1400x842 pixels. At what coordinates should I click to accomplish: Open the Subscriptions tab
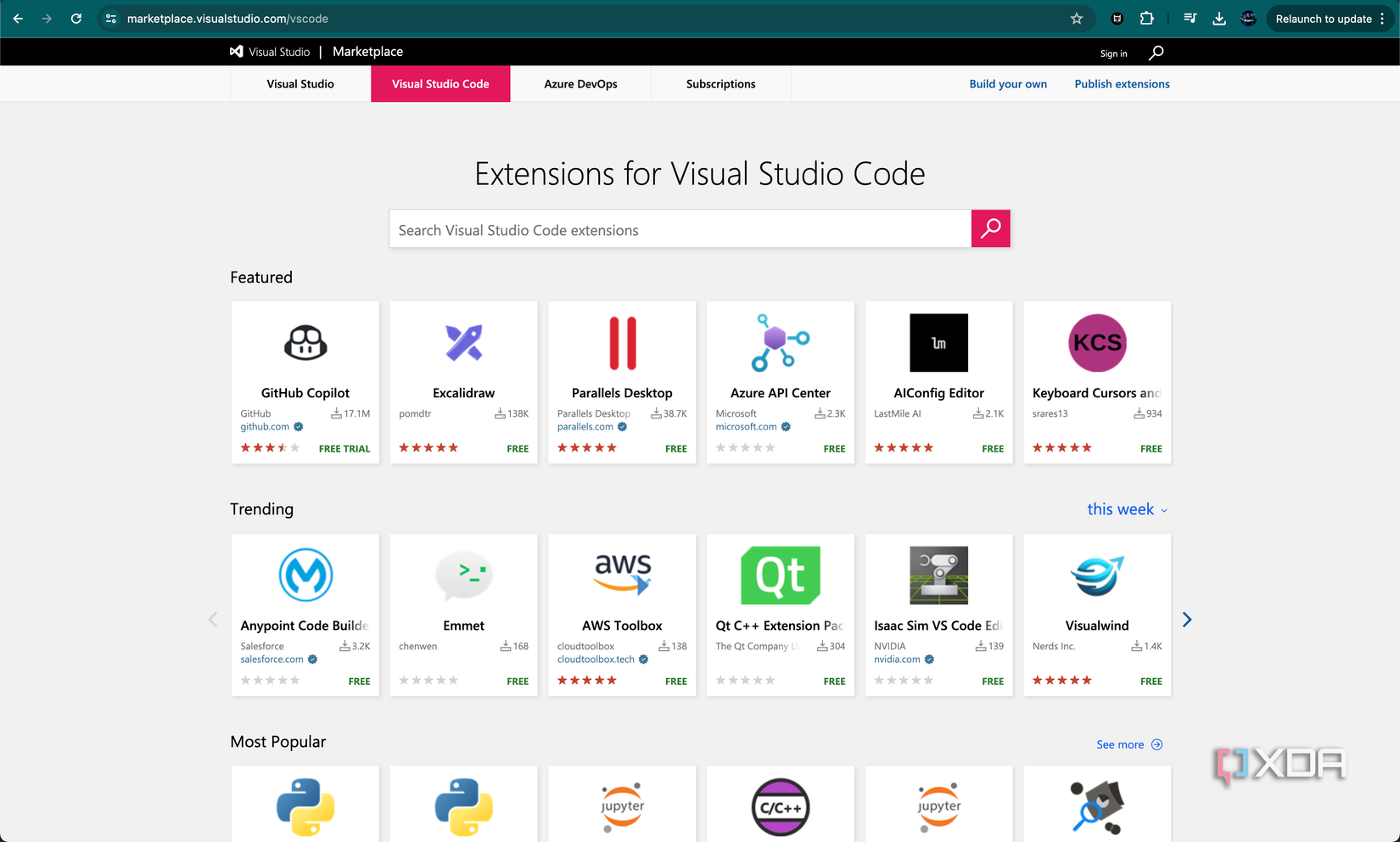(720, 83)
